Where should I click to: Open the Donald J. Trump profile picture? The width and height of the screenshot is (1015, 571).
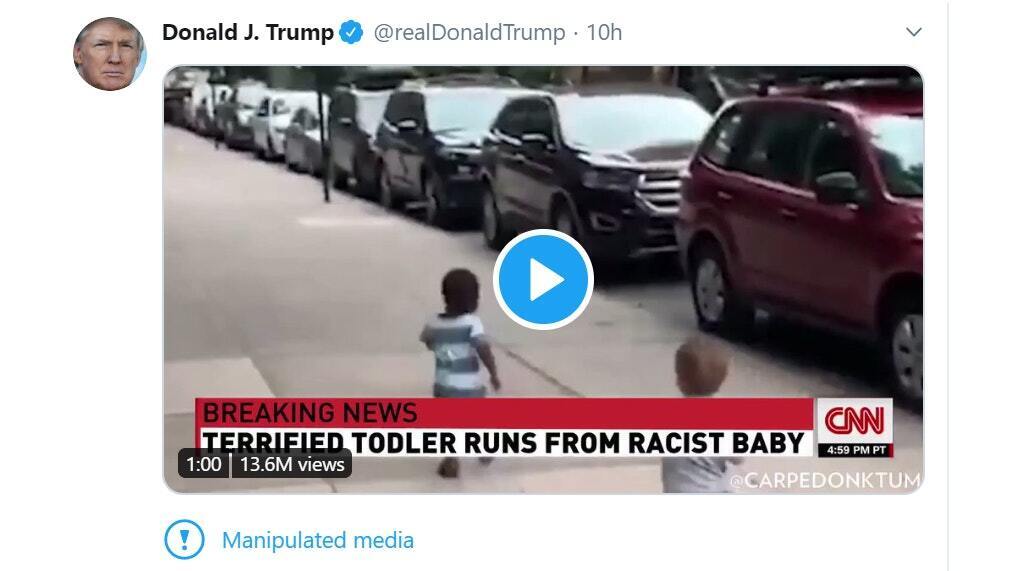click(109, 54)
